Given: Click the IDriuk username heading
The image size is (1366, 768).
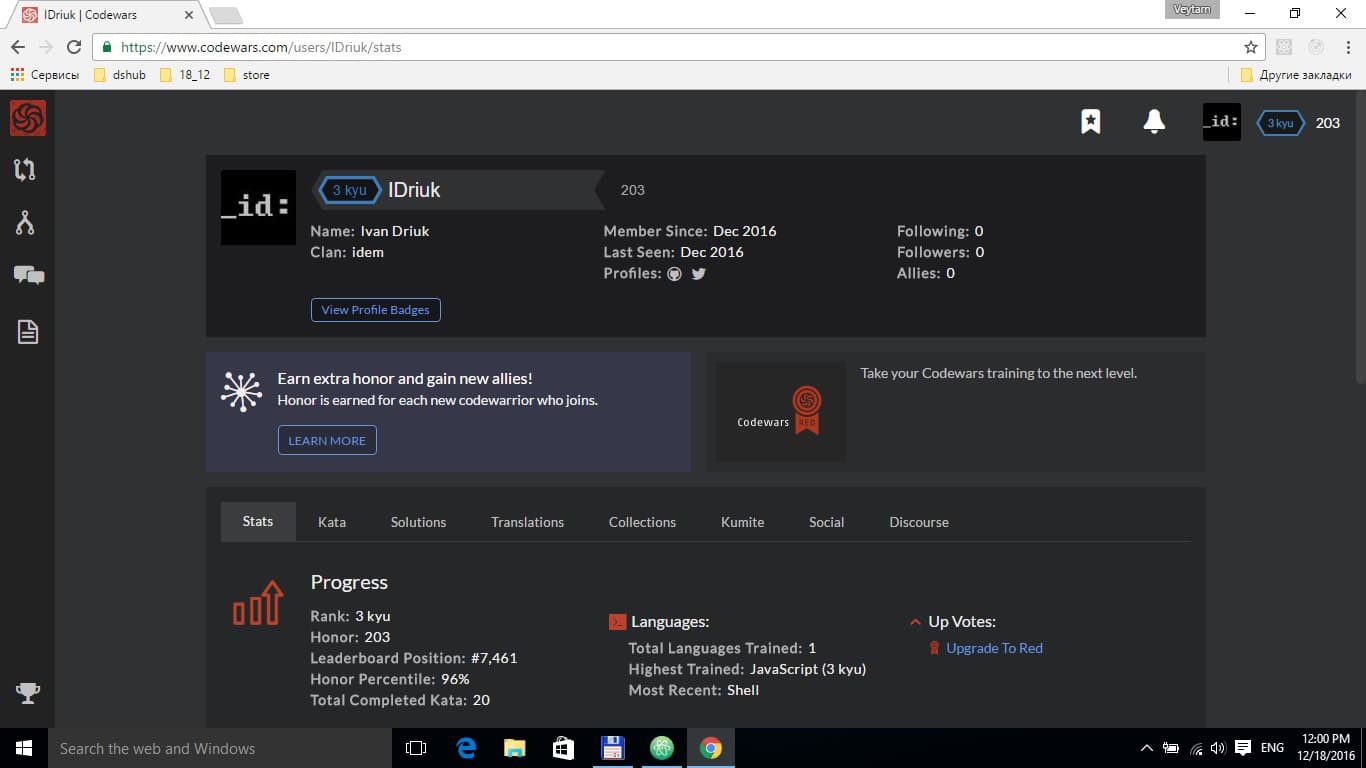Looking at the screenshot, I should (414, 190).
